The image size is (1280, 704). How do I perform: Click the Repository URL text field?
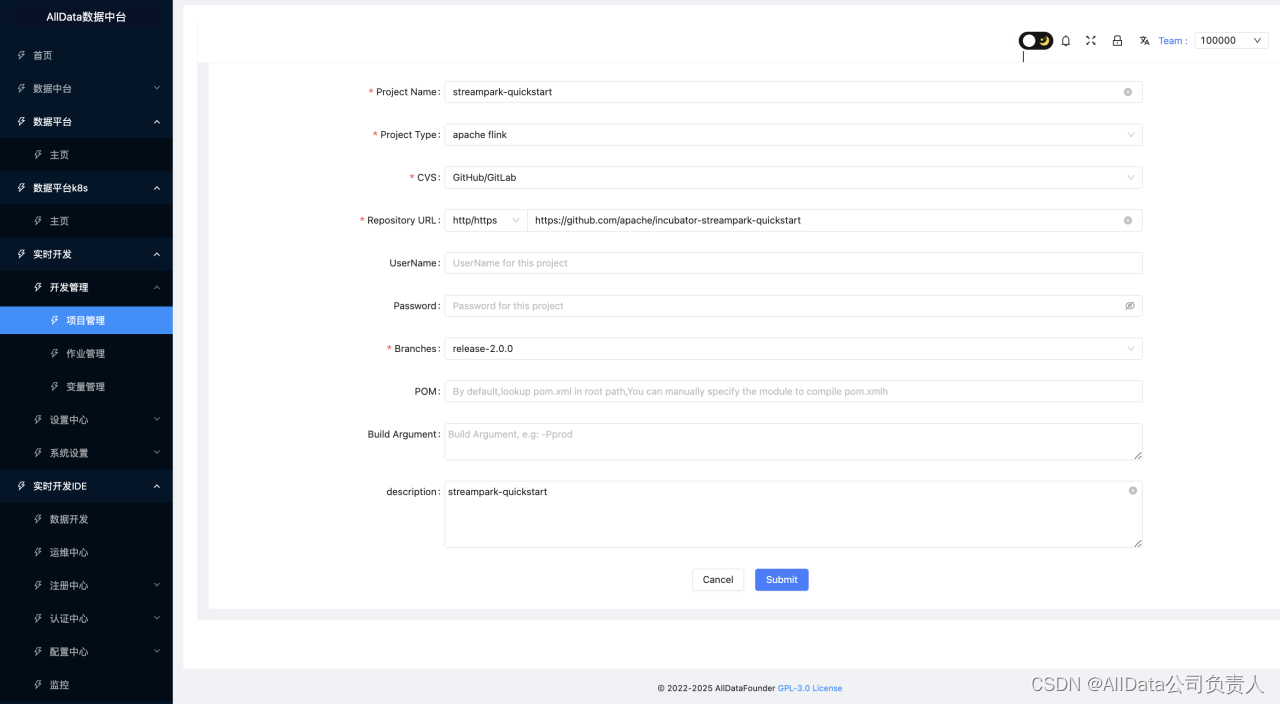point(834,220)
